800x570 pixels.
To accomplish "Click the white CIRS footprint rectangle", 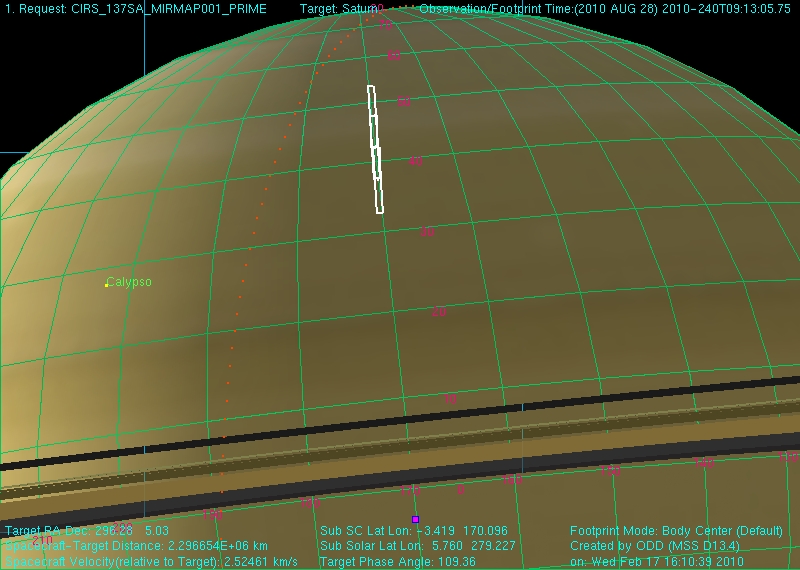I will (375, 150).
